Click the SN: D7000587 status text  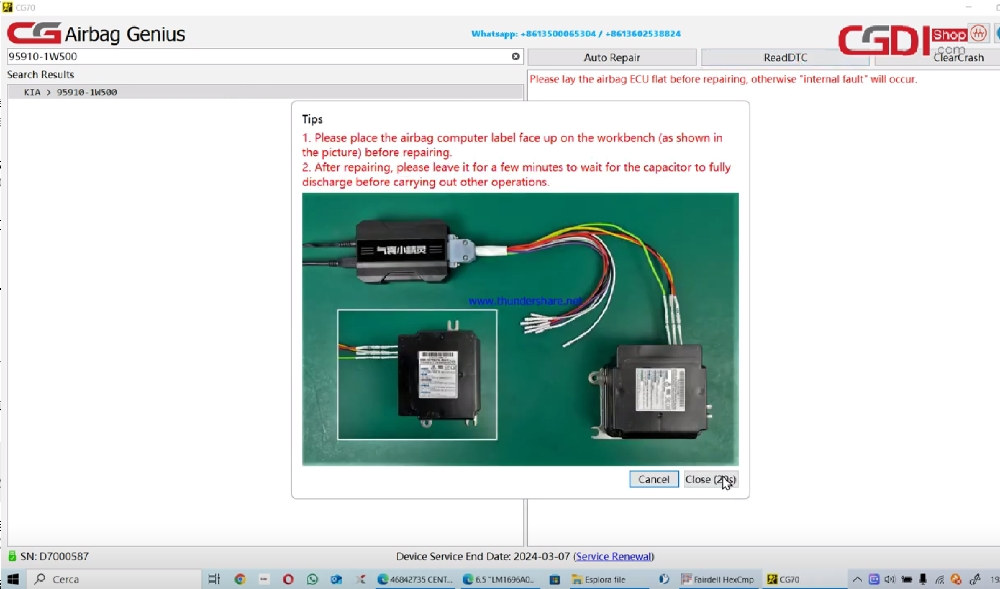tap(54, 556)
